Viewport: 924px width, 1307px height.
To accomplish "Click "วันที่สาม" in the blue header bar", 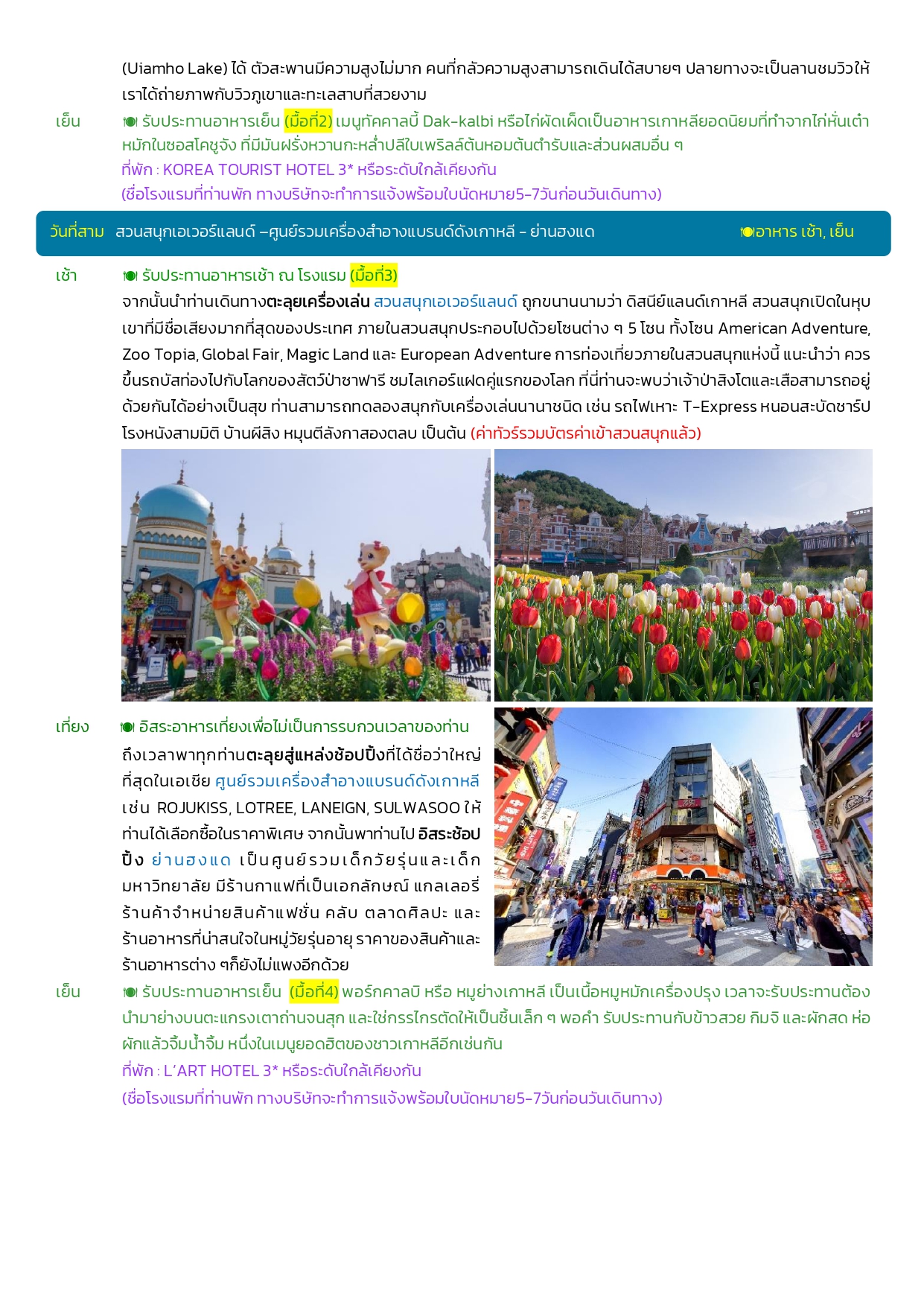I will point(77,232).
